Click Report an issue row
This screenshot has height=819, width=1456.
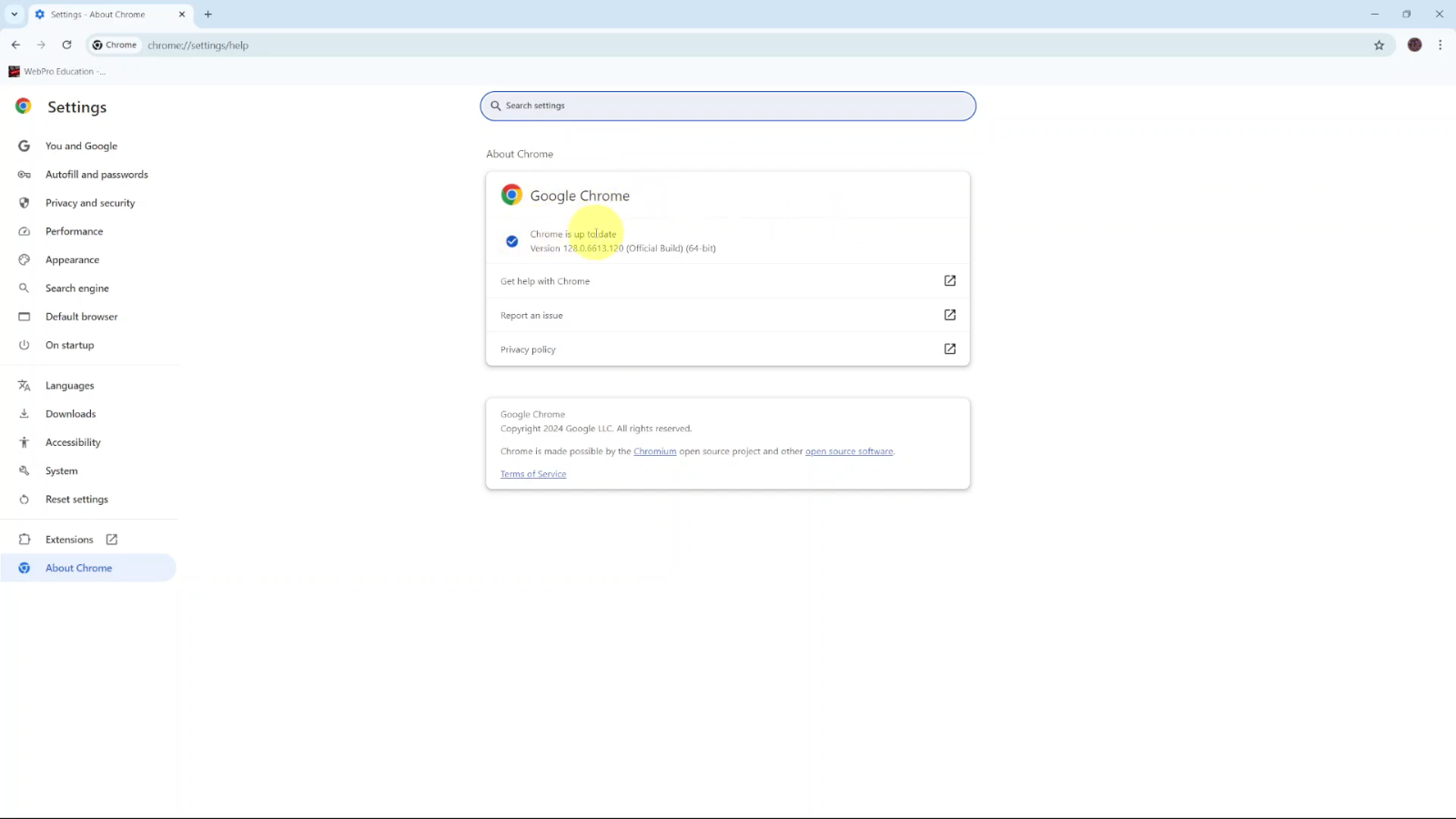(x=728, y=315)
